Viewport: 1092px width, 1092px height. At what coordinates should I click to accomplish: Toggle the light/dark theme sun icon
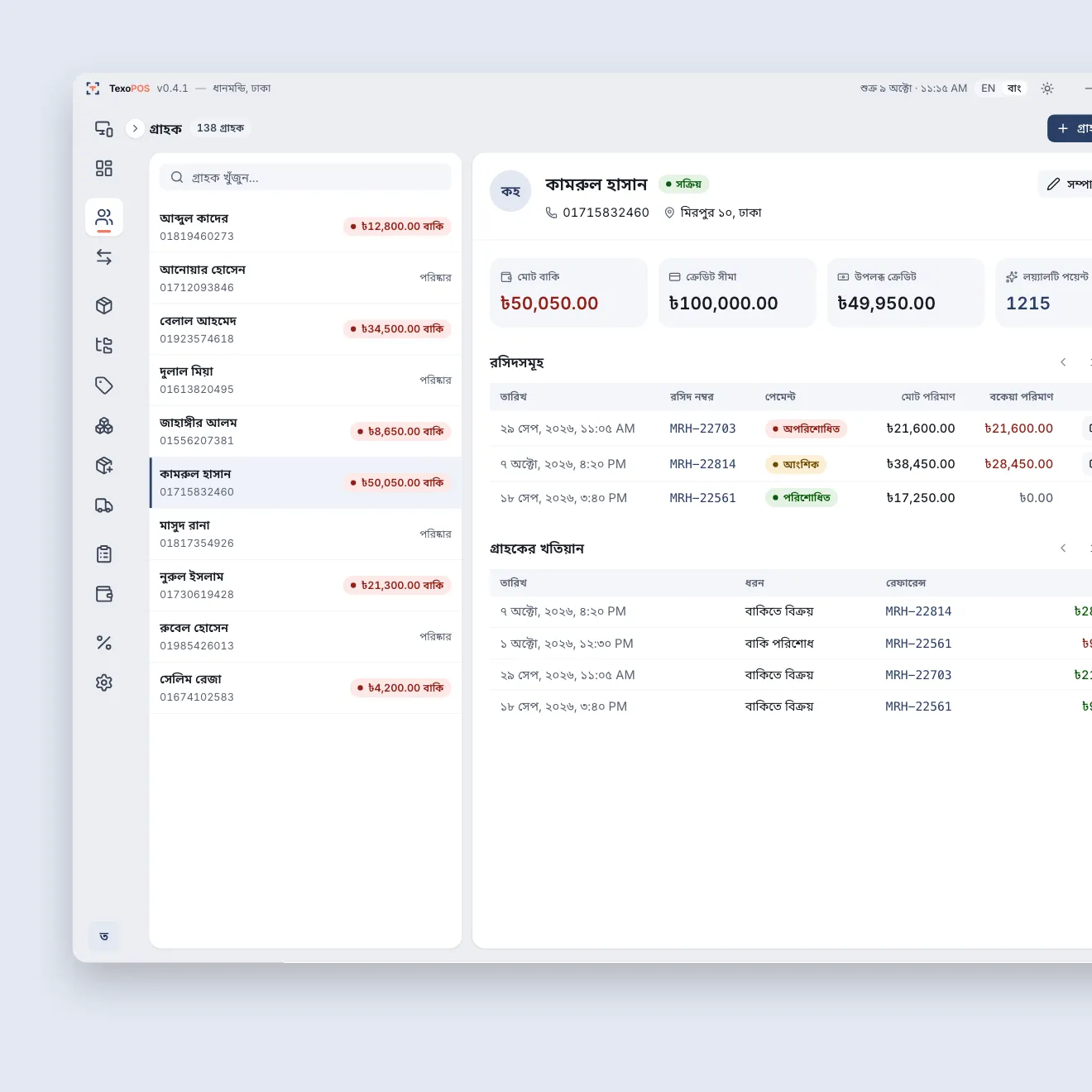click(1047, 89)
